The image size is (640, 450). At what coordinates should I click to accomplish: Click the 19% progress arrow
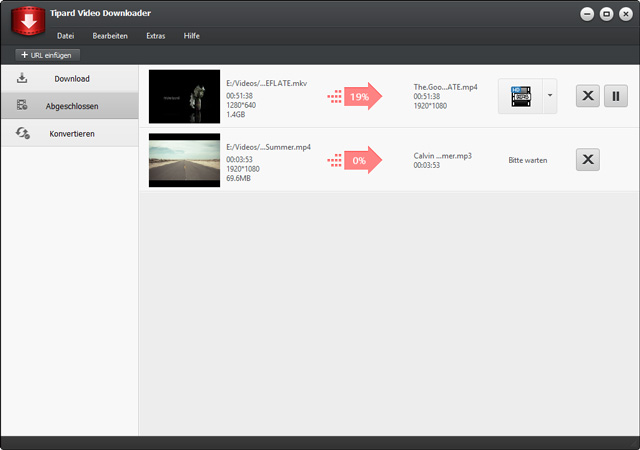(x=355, y=96)
